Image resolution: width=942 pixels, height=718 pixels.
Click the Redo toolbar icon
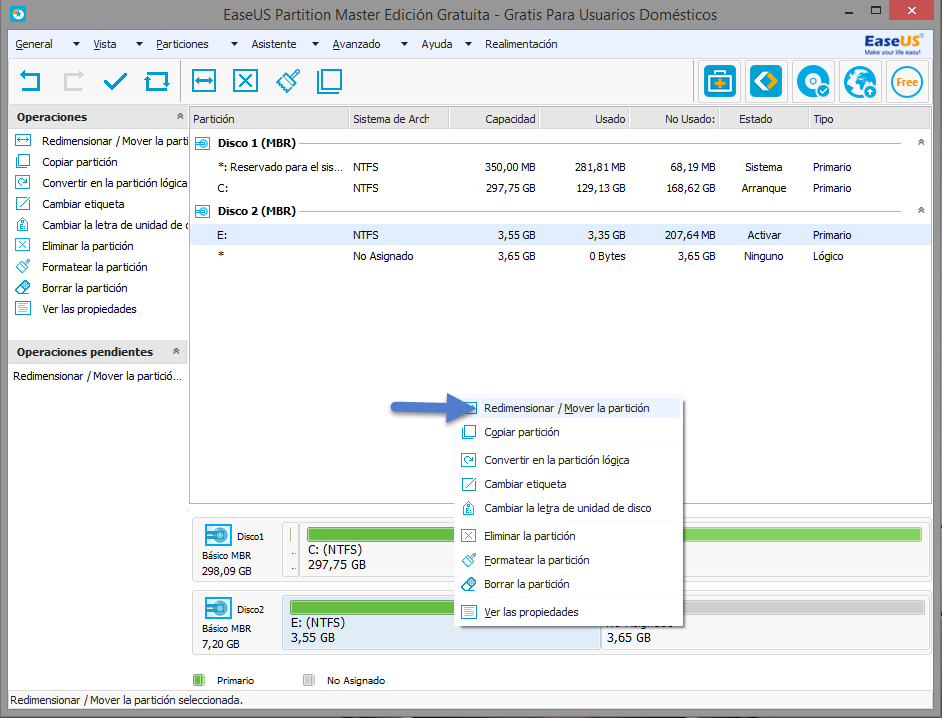point(73,81)
